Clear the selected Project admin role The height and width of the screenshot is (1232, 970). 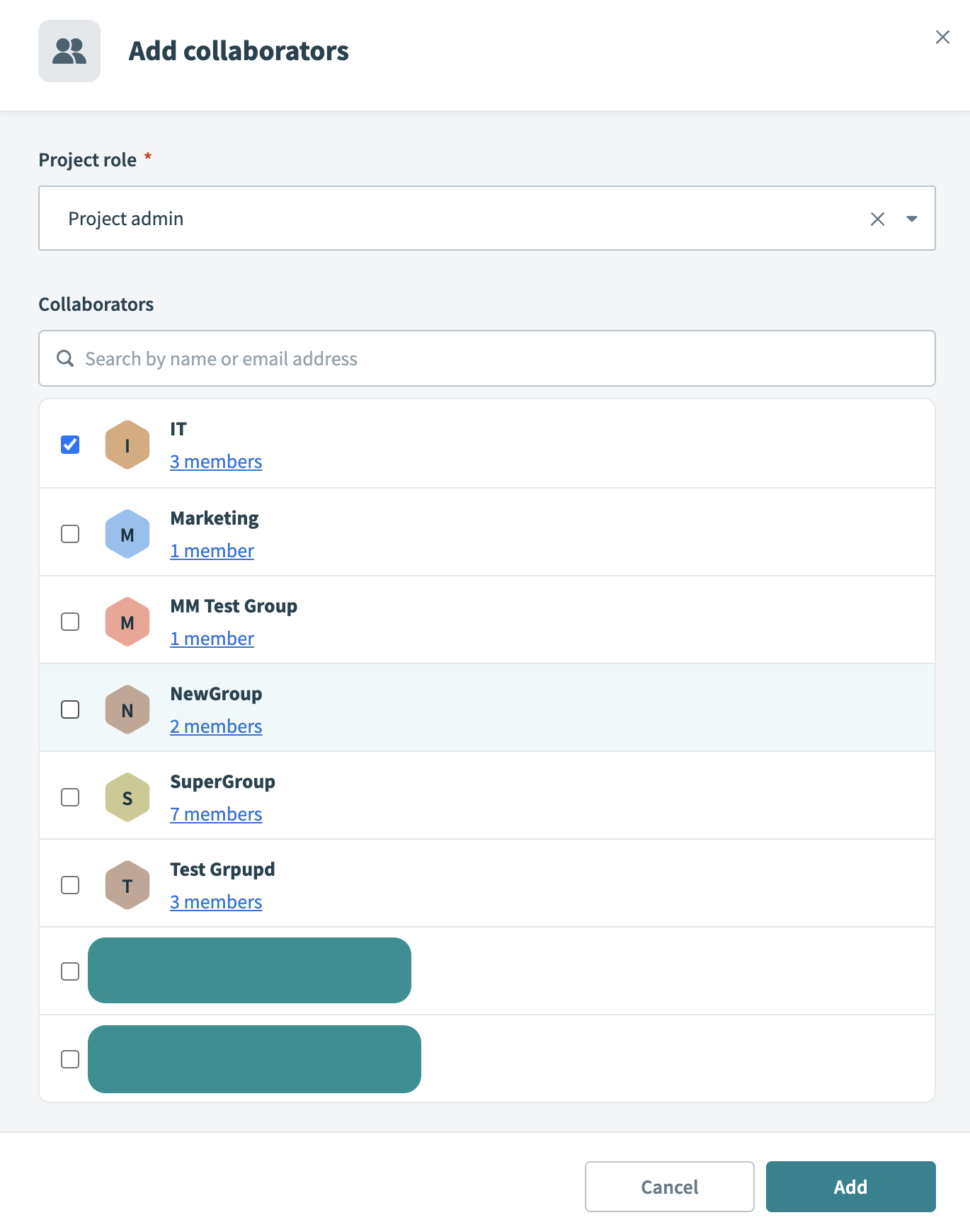(877, 219)
